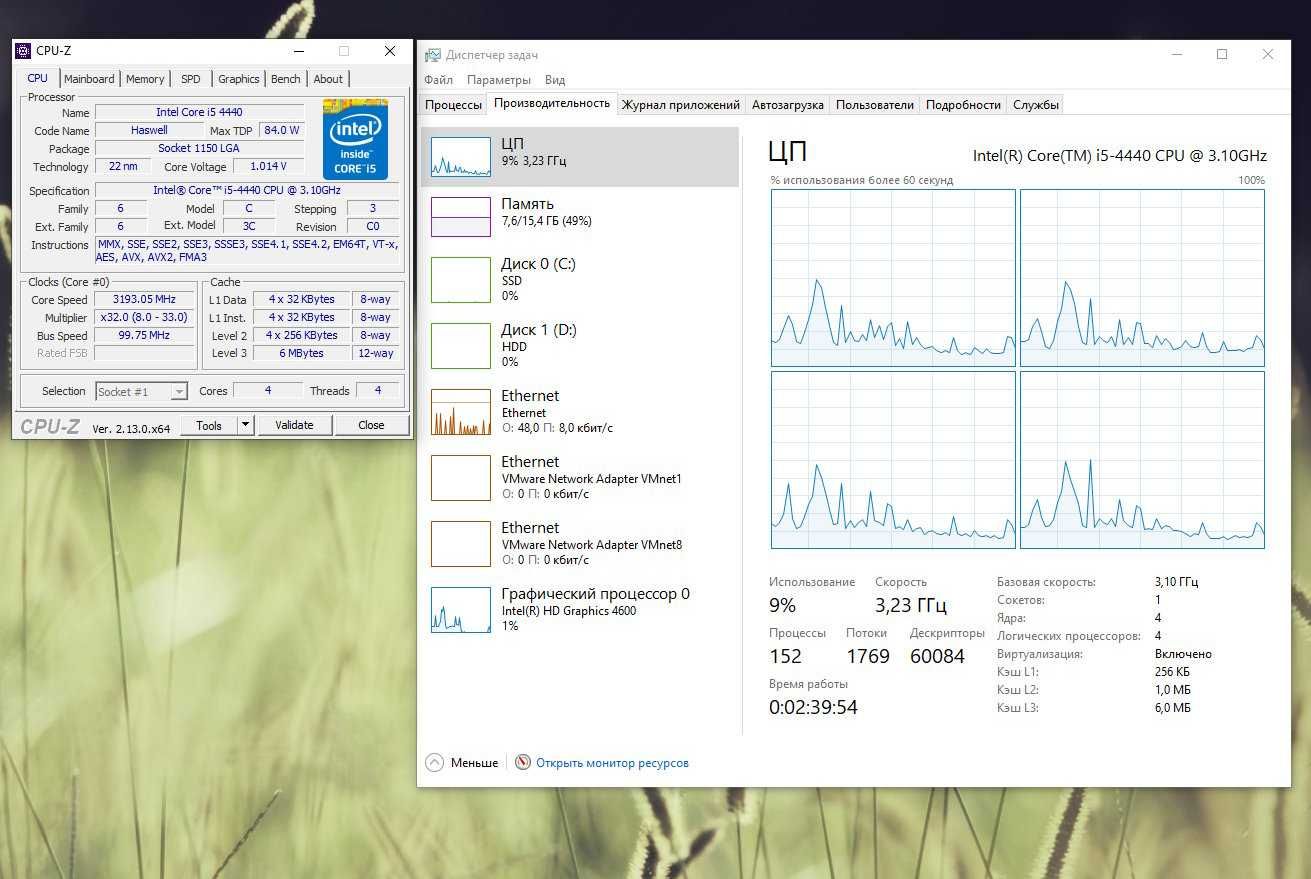Click the Потоки value 1769
1311x879 pixels.
[x=867, y=656]
